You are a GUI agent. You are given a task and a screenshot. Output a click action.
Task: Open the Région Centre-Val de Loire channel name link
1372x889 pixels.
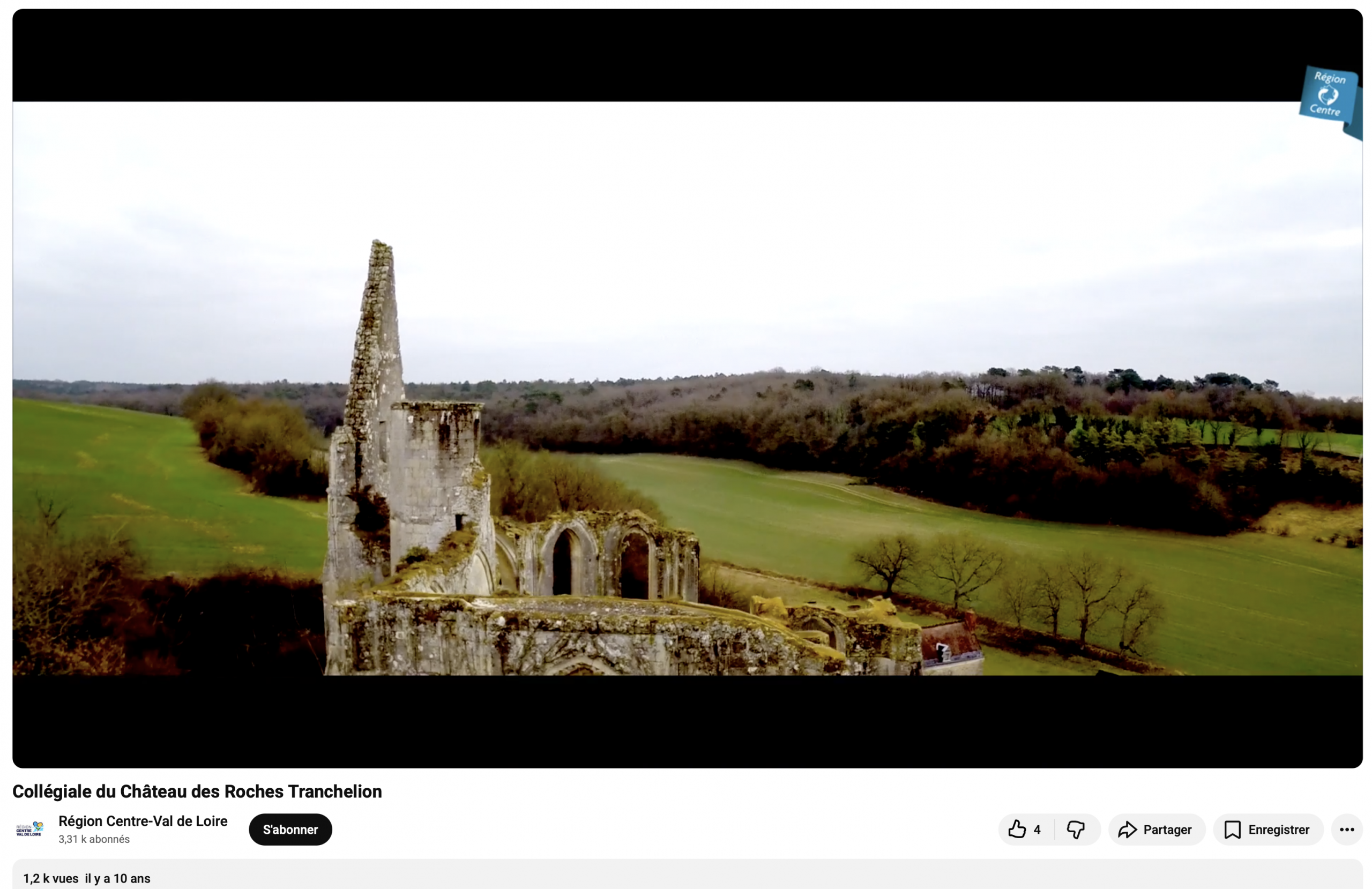[143, 820]
